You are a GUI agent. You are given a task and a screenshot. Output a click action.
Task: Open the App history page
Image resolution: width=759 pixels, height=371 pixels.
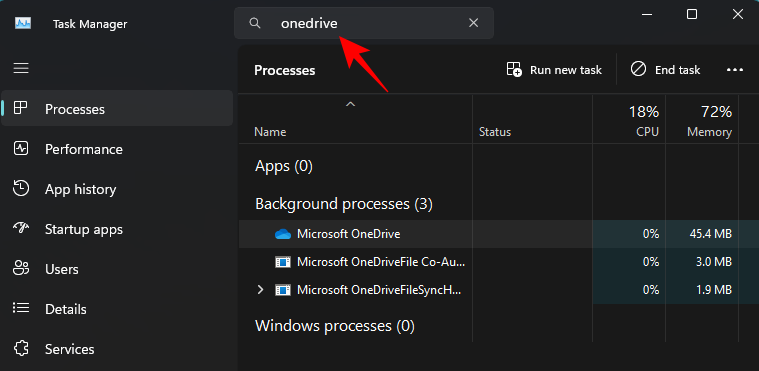[117, 189]
